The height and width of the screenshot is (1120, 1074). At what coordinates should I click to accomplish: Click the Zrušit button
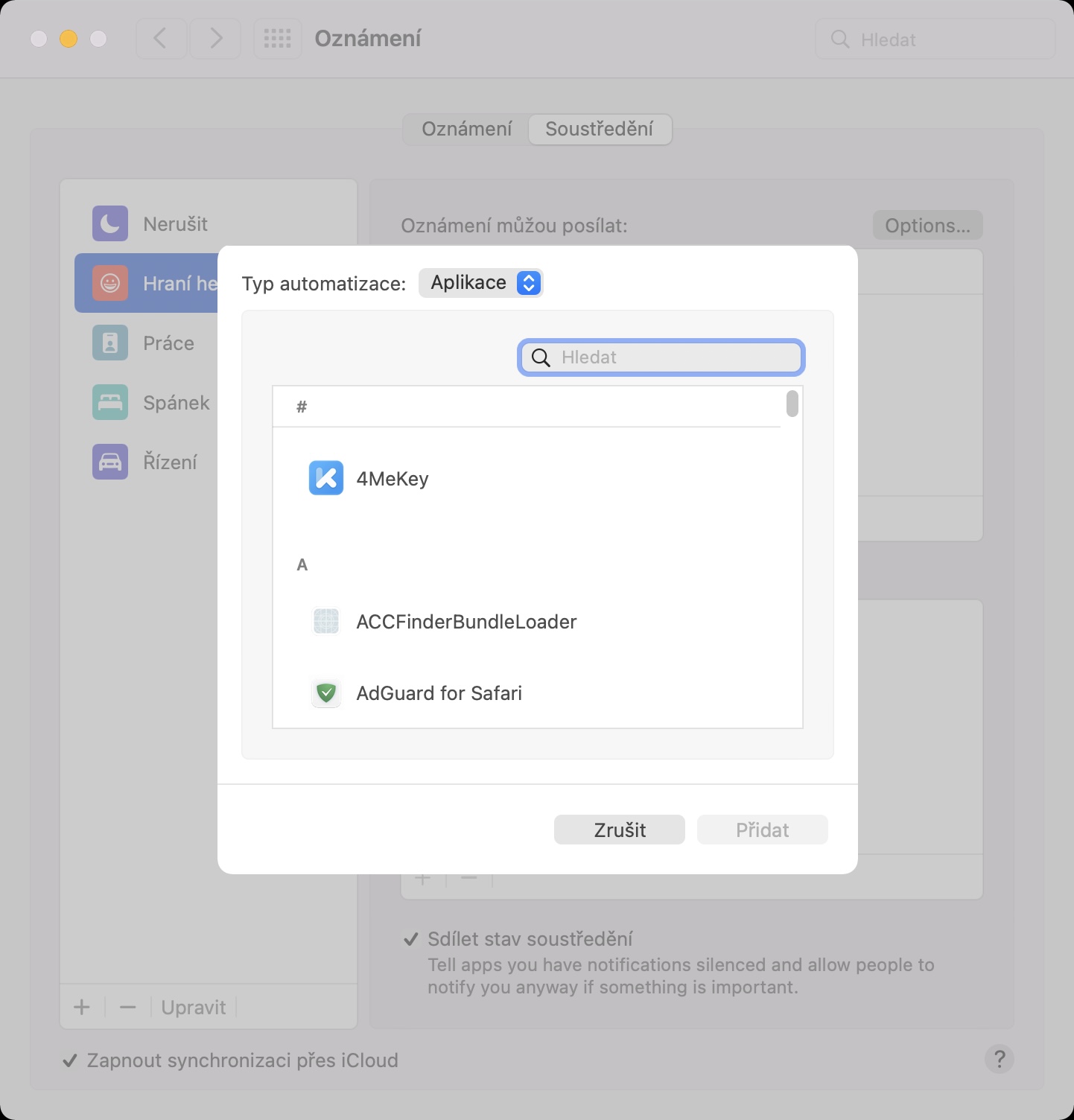click(x=620, y=830)
